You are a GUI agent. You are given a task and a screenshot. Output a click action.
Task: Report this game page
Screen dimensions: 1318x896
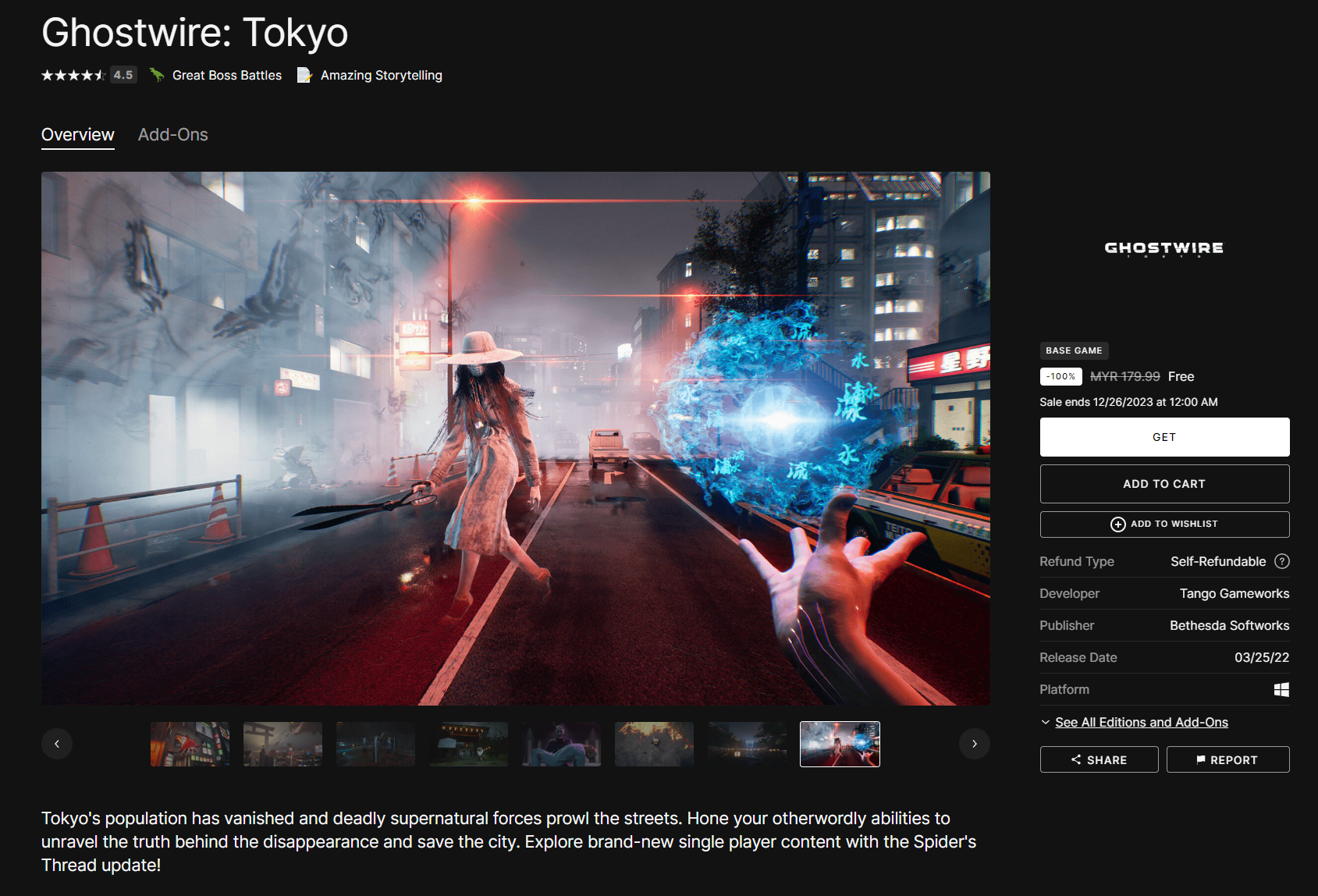click(x=1227, y=759)
